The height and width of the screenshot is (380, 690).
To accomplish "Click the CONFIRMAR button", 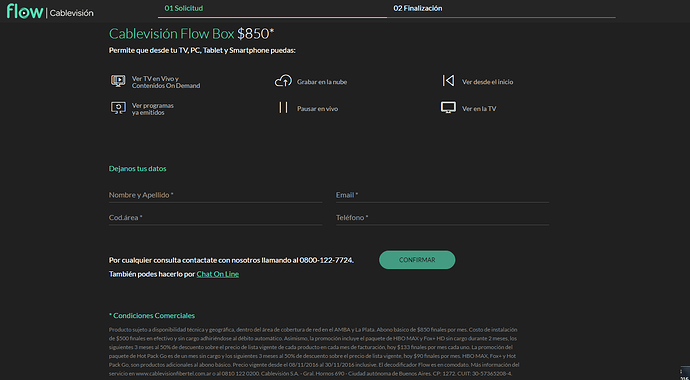I will [x=417, y=260].
